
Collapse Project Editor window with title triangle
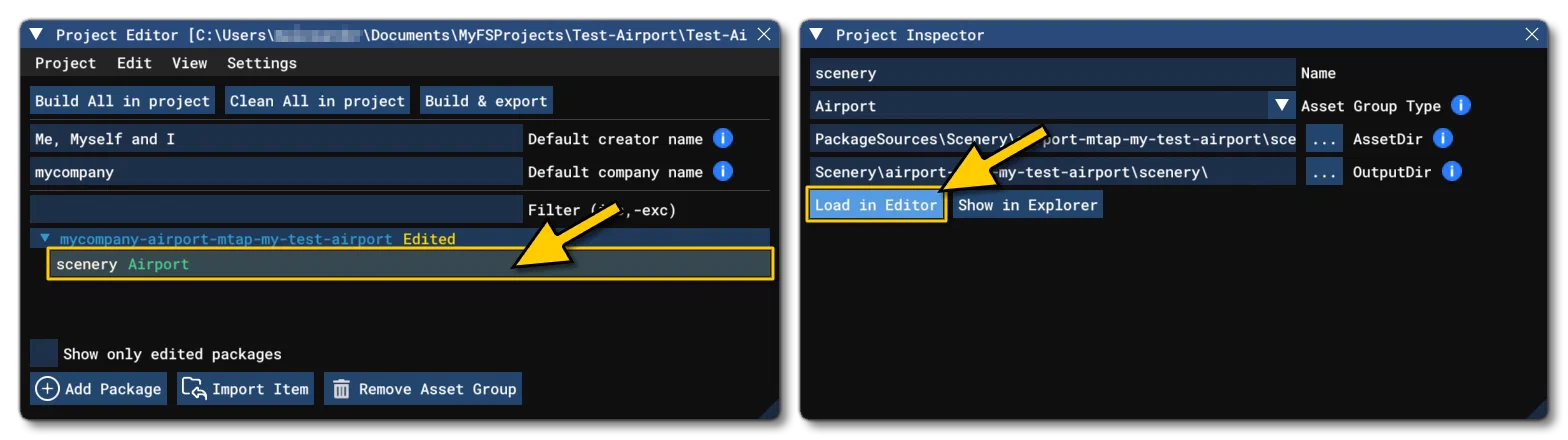tap(37, 34)
